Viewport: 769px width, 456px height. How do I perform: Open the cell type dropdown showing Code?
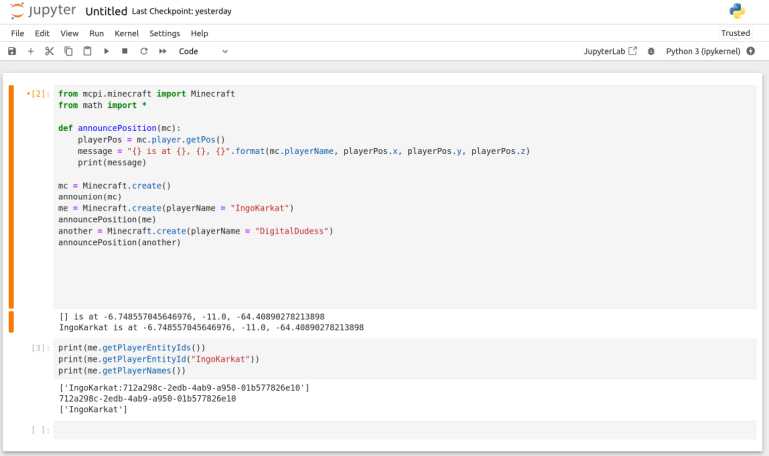pyautogui.click(x=203, y=51)
